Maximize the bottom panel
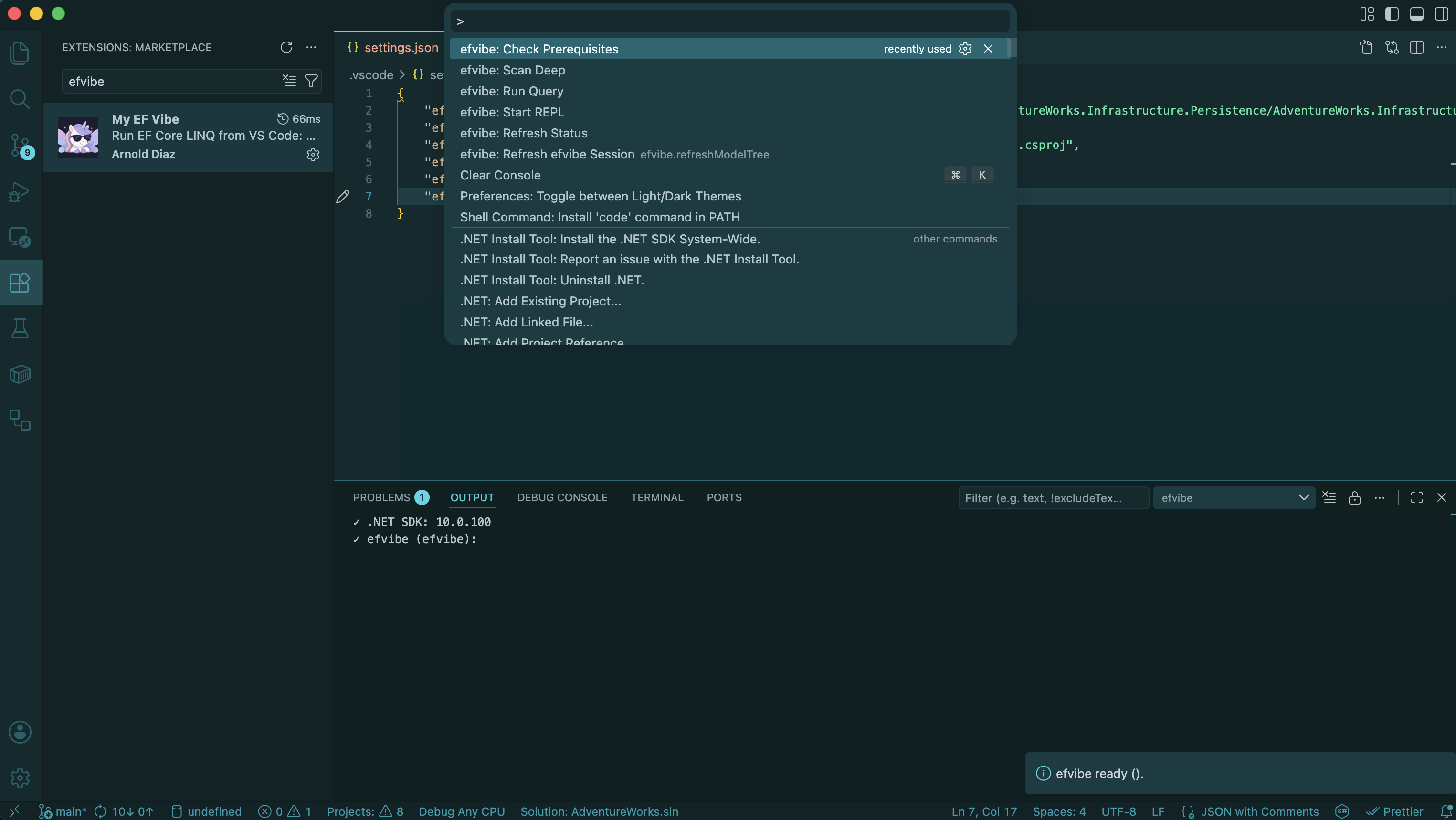 click(1417, 497)
